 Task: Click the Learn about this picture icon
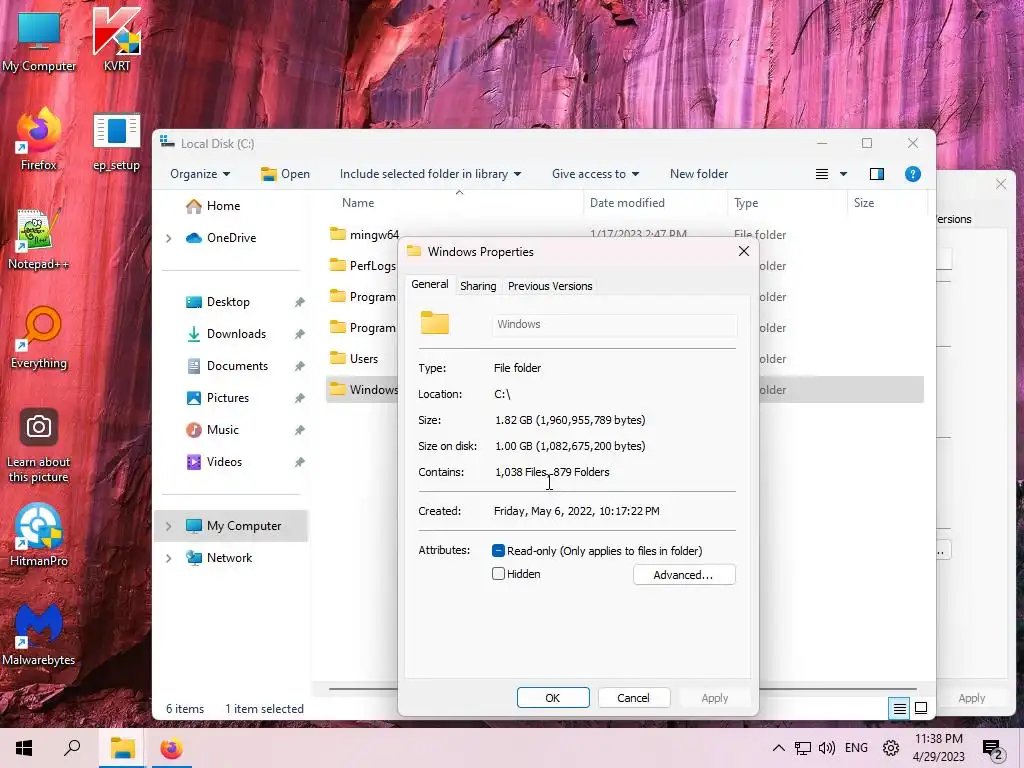click(x=39, y=445)
